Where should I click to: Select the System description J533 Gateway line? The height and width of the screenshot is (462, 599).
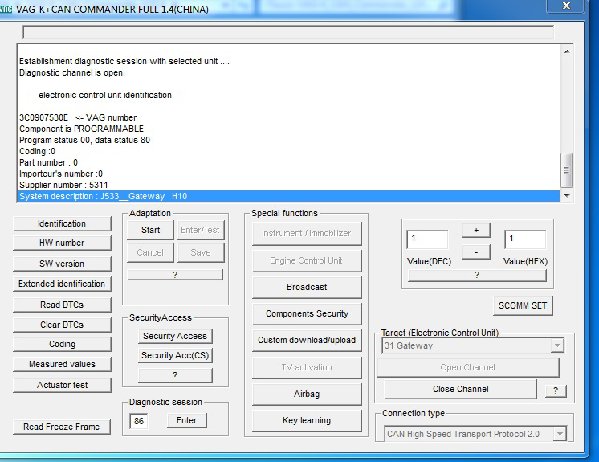[289, 196]
